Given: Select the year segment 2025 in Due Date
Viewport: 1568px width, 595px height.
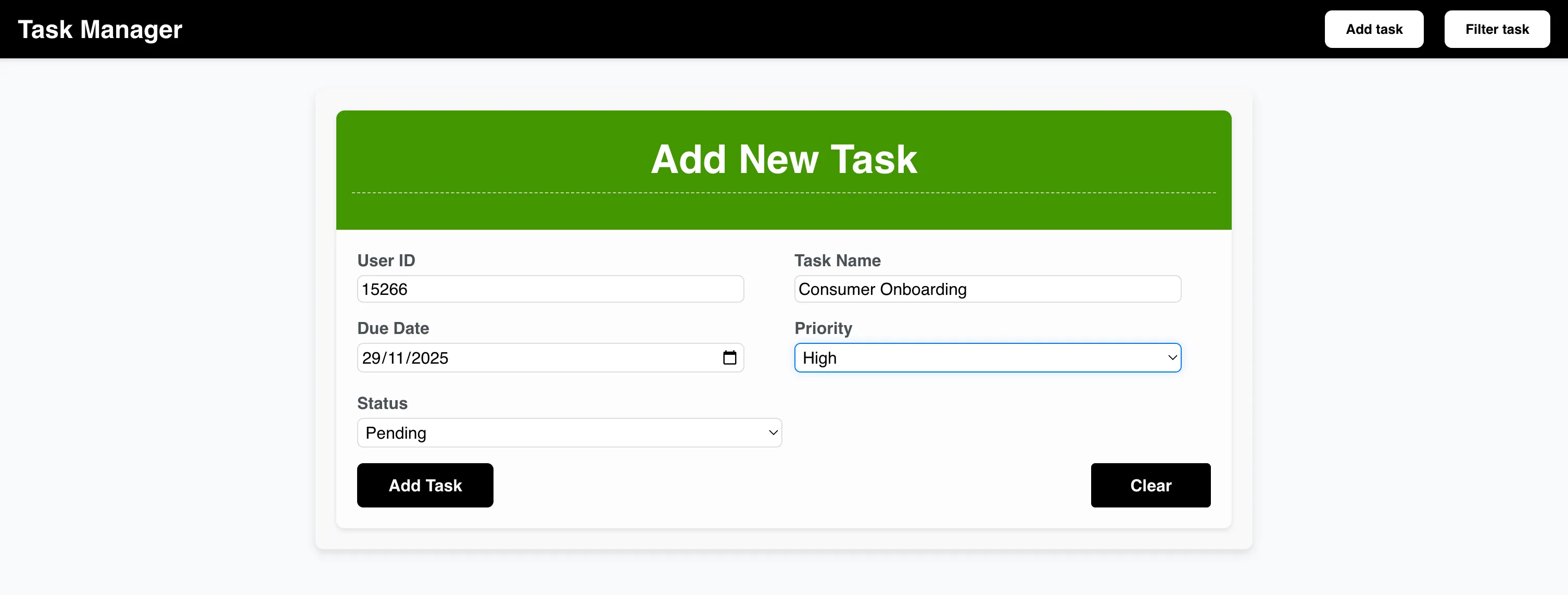Looking at the screenshot, I should point(429,358).
